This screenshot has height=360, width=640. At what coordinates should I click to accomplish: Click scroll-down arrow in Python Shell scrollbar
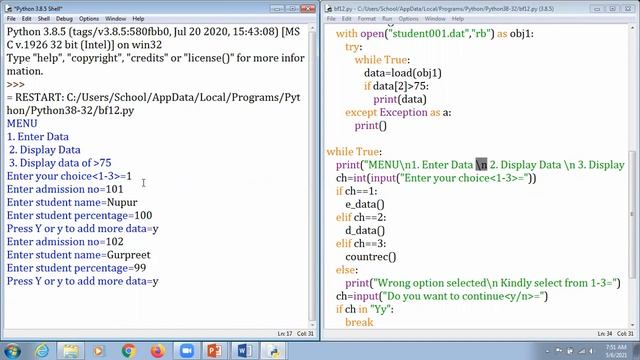tap(313, 325)
